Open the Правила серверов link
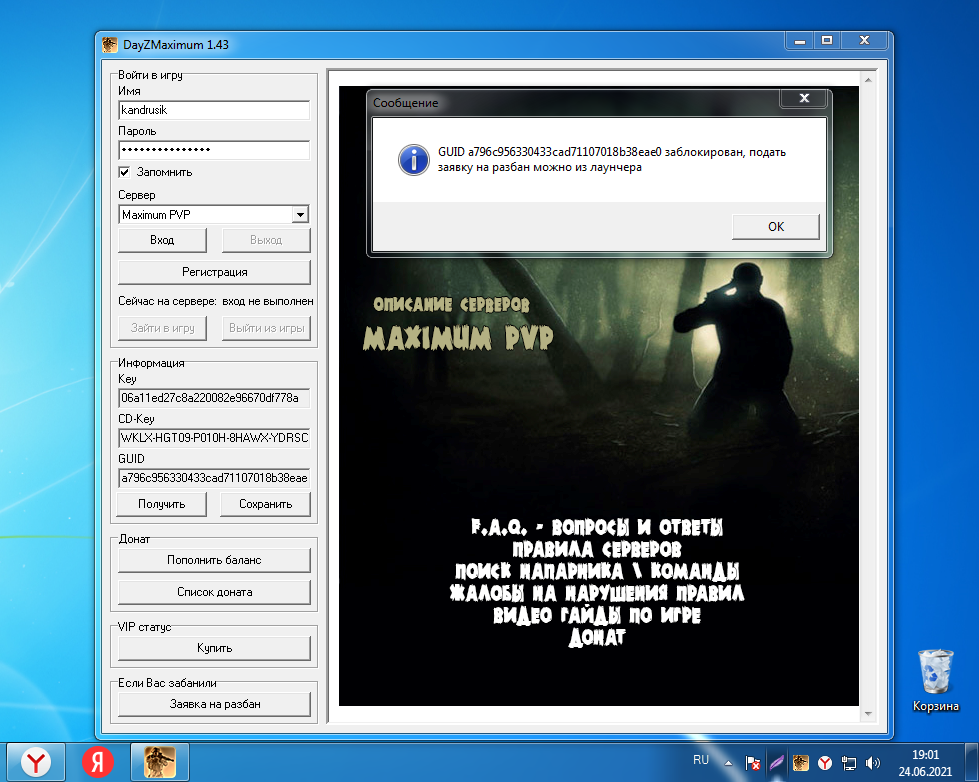979x782 pixels. coord(597,550)
